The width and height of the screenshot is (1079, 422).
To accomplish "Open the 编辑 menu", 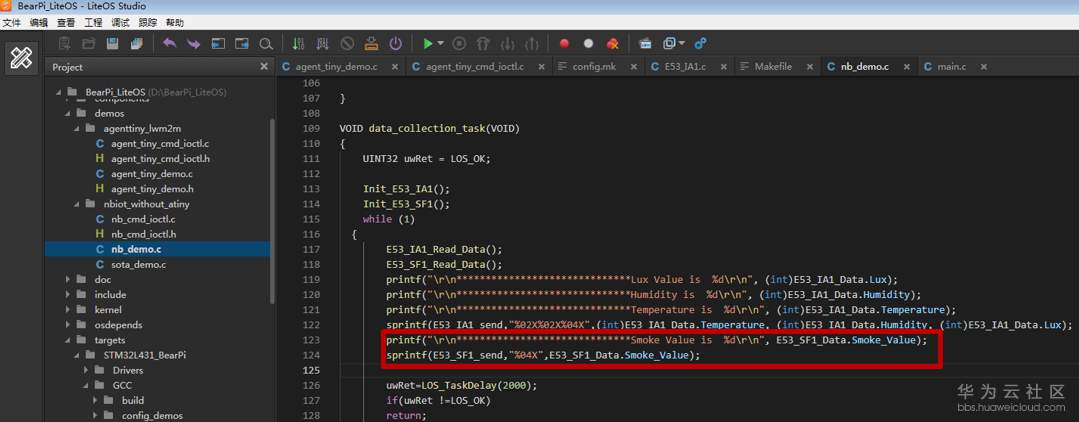I will 39,23.
